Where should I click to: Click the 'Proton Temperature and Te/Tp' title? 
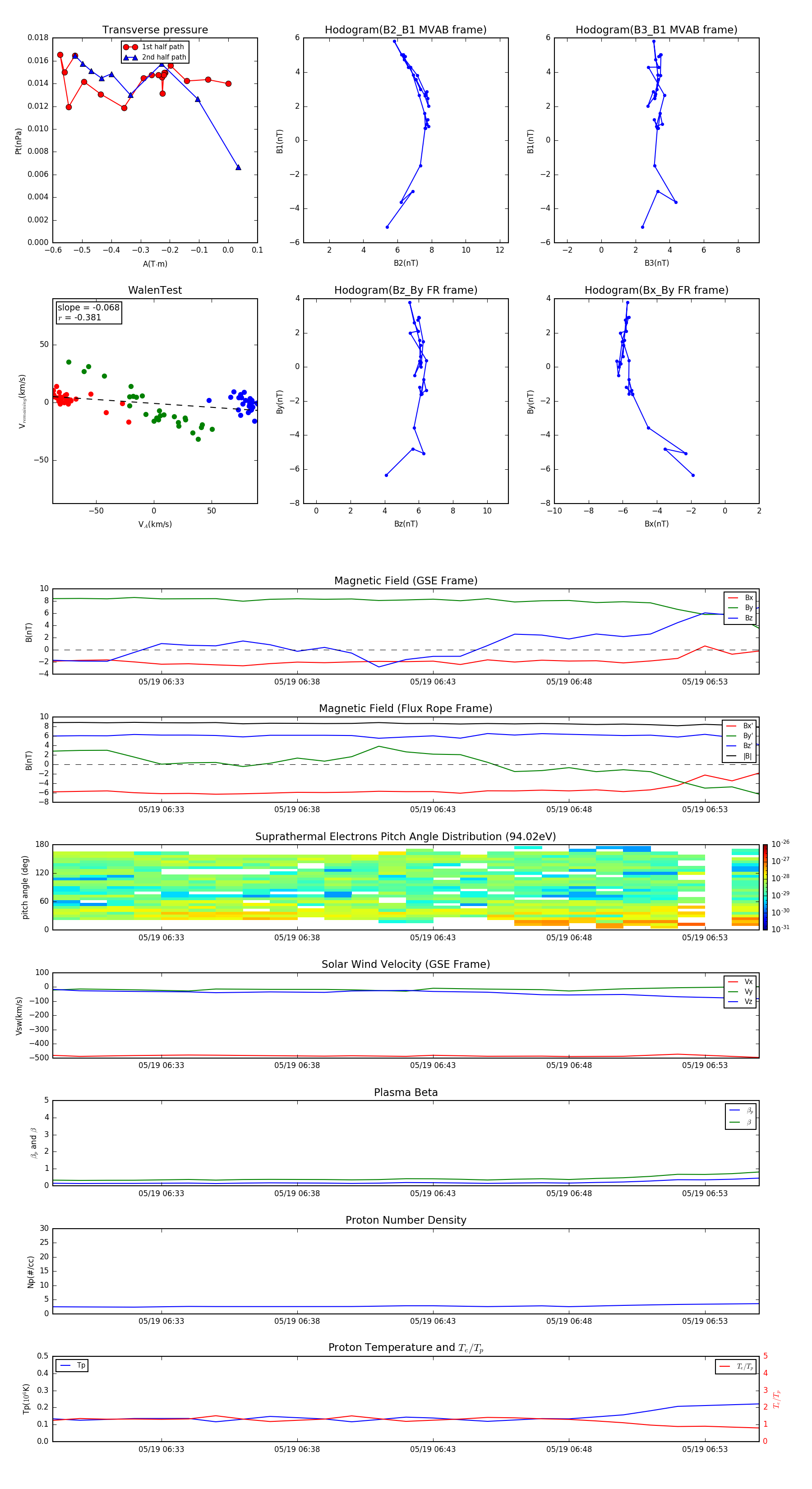point(406,1348)
